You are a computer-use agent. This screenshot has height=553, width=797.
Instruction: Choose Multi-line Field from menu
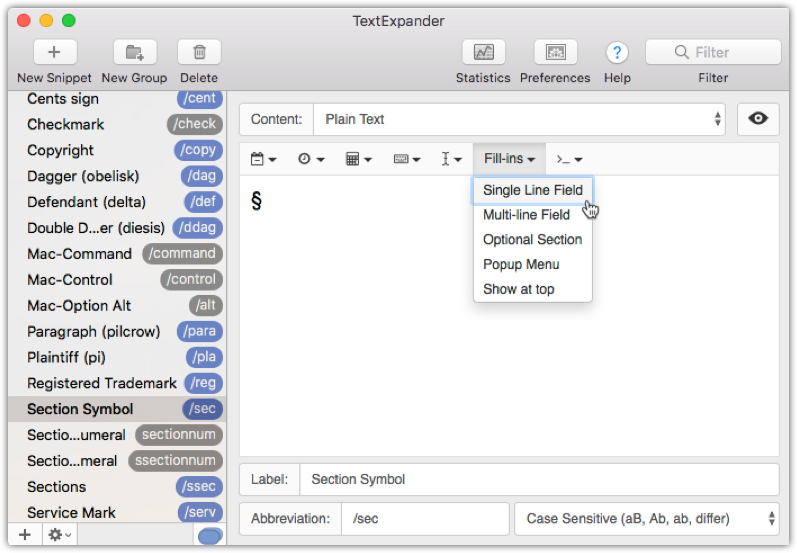(x=533, y=215)
